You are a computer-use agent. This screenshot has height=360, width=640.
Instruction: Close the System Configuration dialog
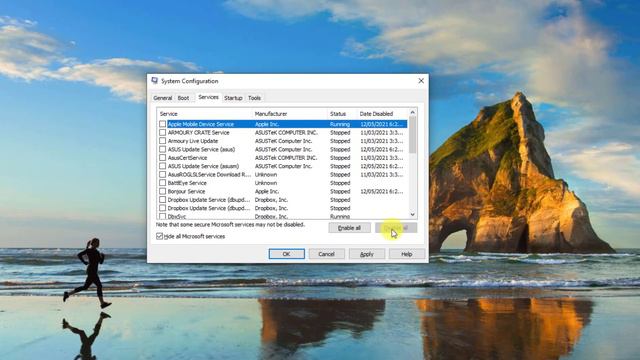pyautogui.click(x=421, y=81)
